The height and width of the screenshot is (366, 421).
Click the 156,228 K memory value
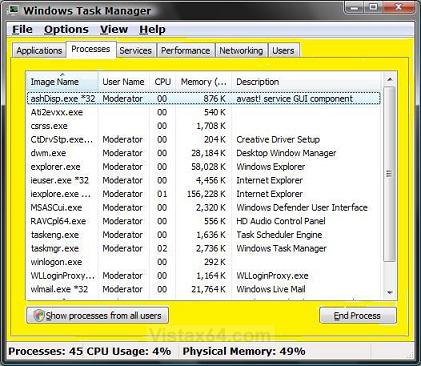point(206,194)
